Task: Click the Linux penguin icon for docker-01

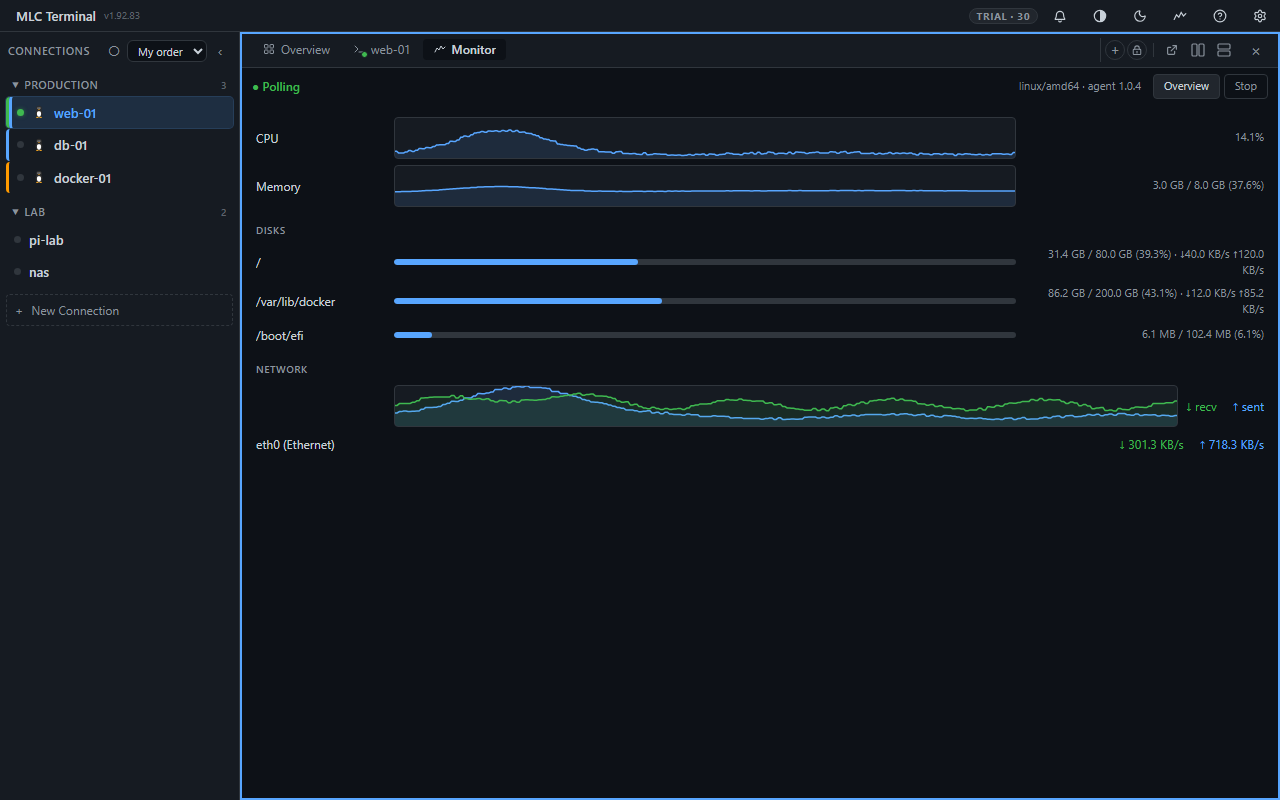Action: 39,178
